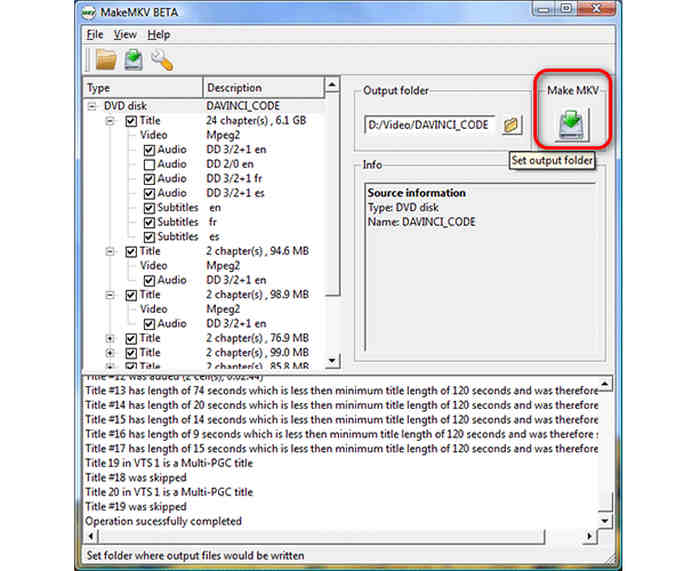The image size is (700, 571).
Task: Open preferences with the wrench icon
Action: [x=162, y=60]
